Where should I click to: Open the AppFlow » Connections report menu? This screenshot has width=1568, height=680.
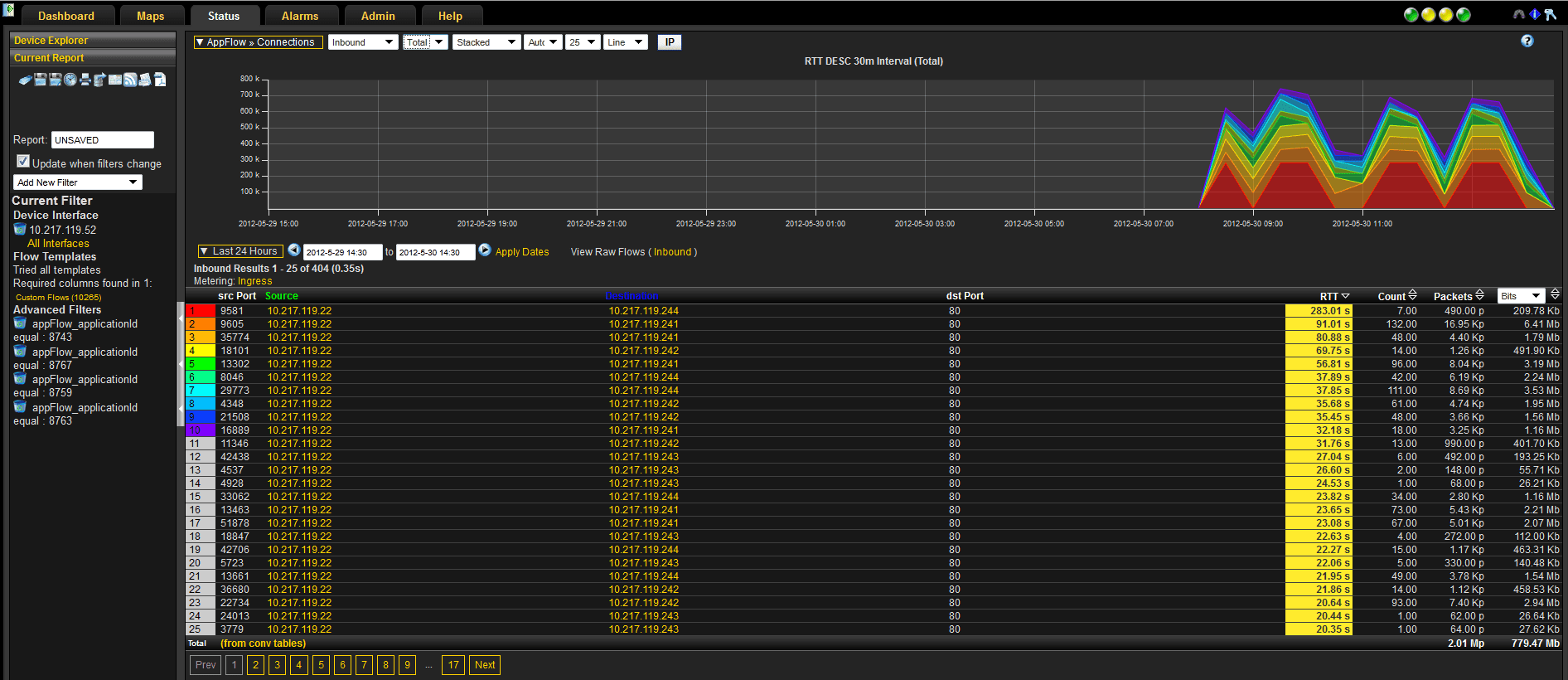tap(259, 42)
